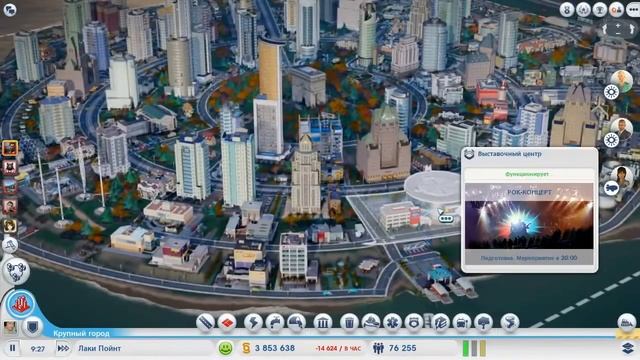Viewport: 640px width, 360px height.
Task: Click the hourly income -14 624 / в час
Action: click(338, 349)
